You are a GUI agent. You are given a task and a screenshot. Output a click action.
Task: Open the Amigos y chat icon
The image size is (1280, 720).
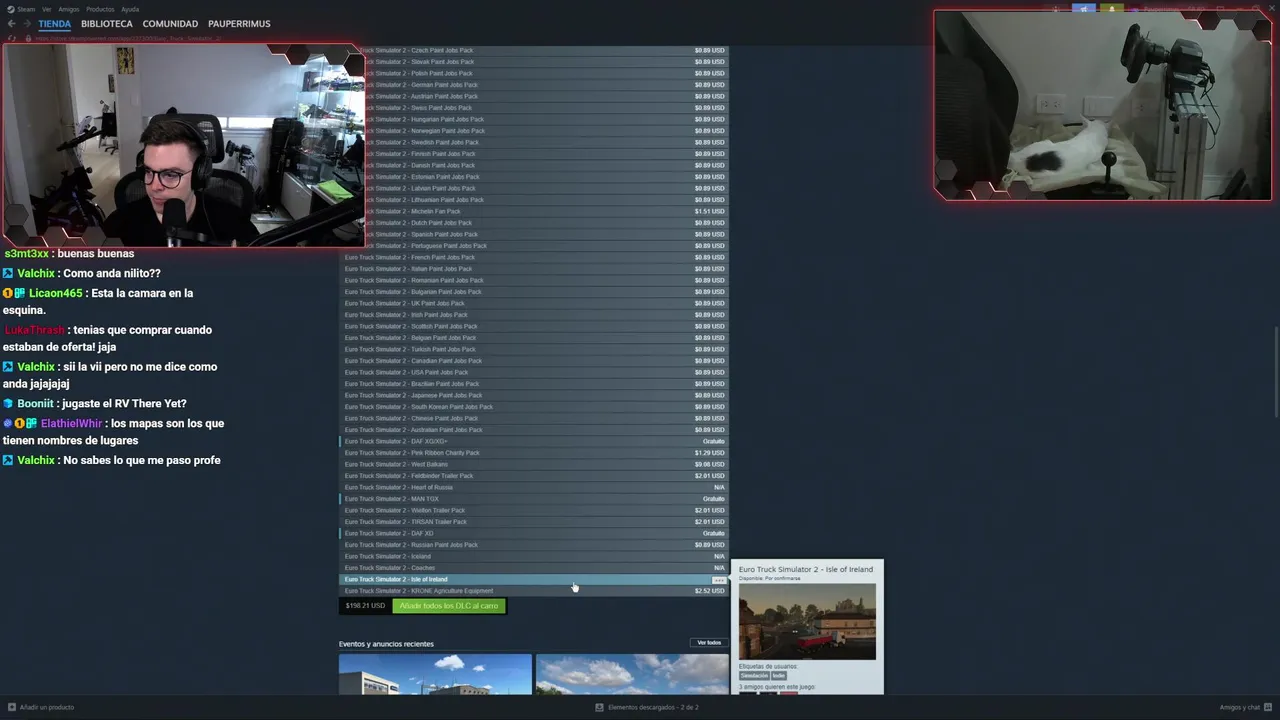point(1266,707)
